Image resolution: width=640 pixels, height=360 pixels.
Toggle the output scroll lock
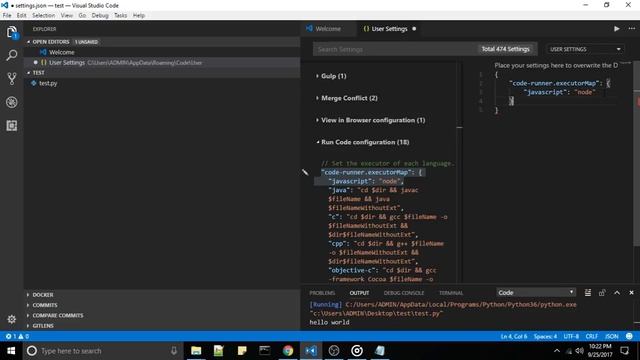pyautogui.click(x=602, y=293)
